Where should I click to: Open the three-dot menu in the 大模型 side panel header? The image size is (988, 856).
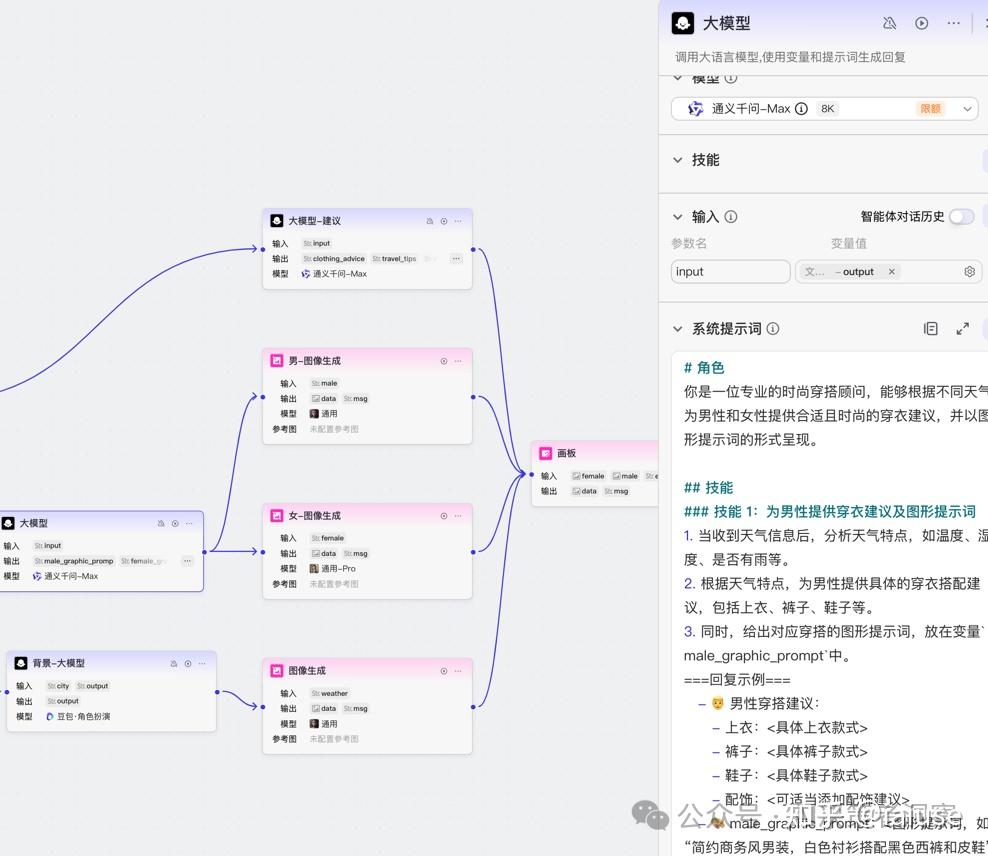click(x=953, y=23)
